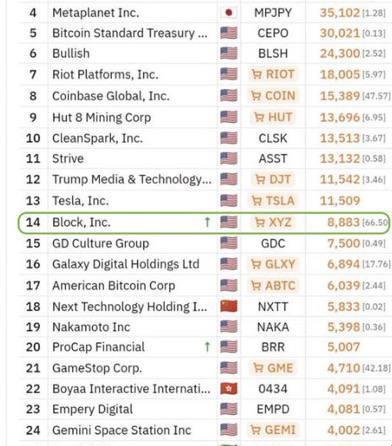Click the cart icon next to RIOT
The image size is (392, 446).
pos(256,74)
